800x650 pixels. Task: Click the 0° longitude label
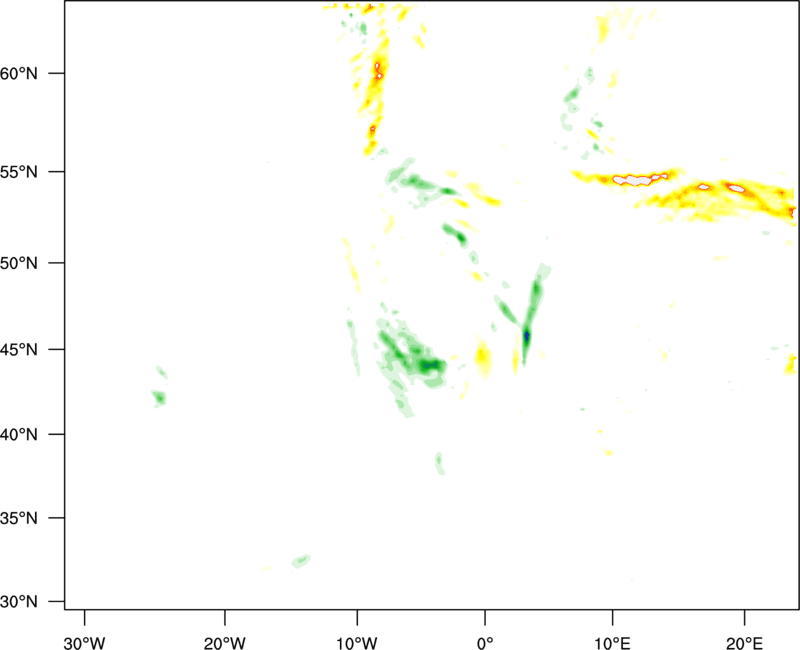point(485,643)
